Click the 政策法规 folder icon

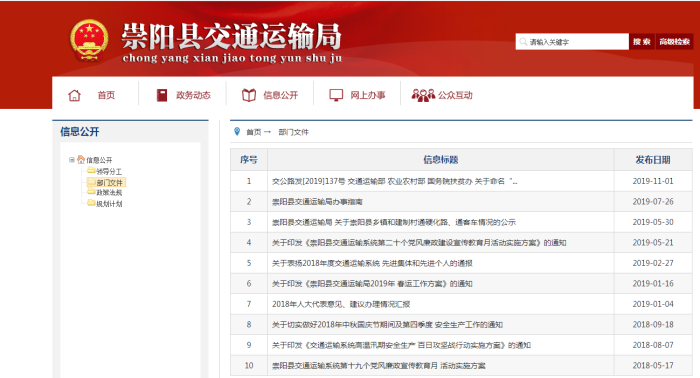point(91,192)
